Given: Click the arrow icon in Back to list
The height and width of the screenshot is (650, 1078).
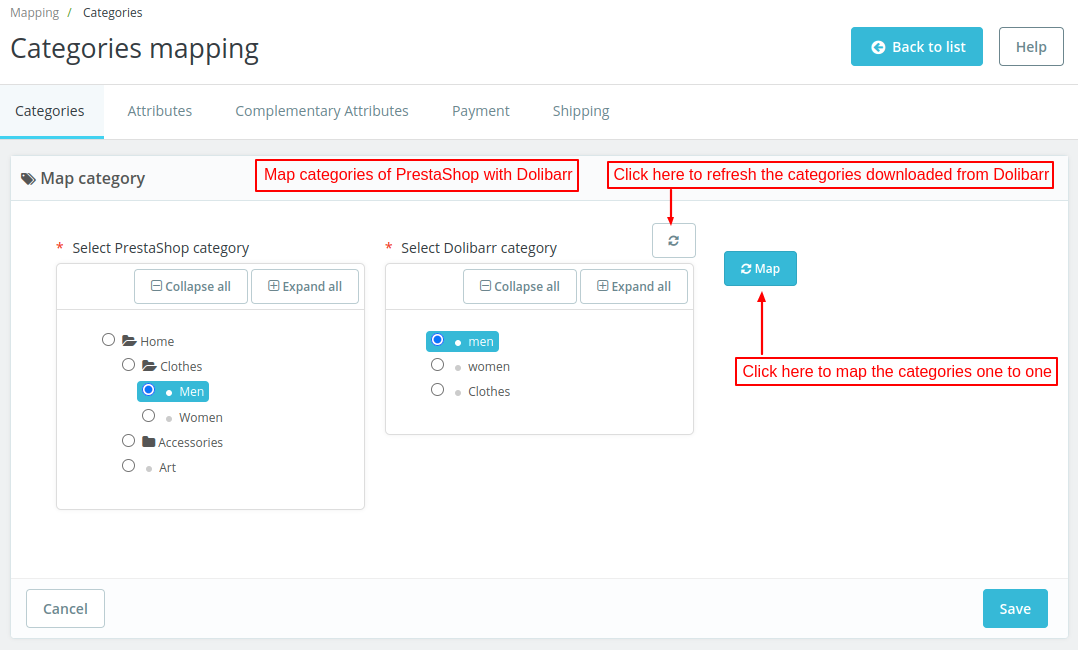Looking at the screenshot, I should point(878,47).
